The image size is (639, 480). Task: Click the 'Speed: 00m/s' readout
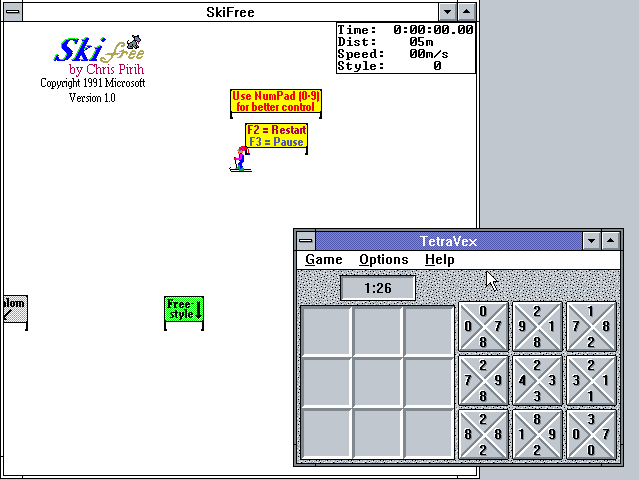[x=393, y=54]
